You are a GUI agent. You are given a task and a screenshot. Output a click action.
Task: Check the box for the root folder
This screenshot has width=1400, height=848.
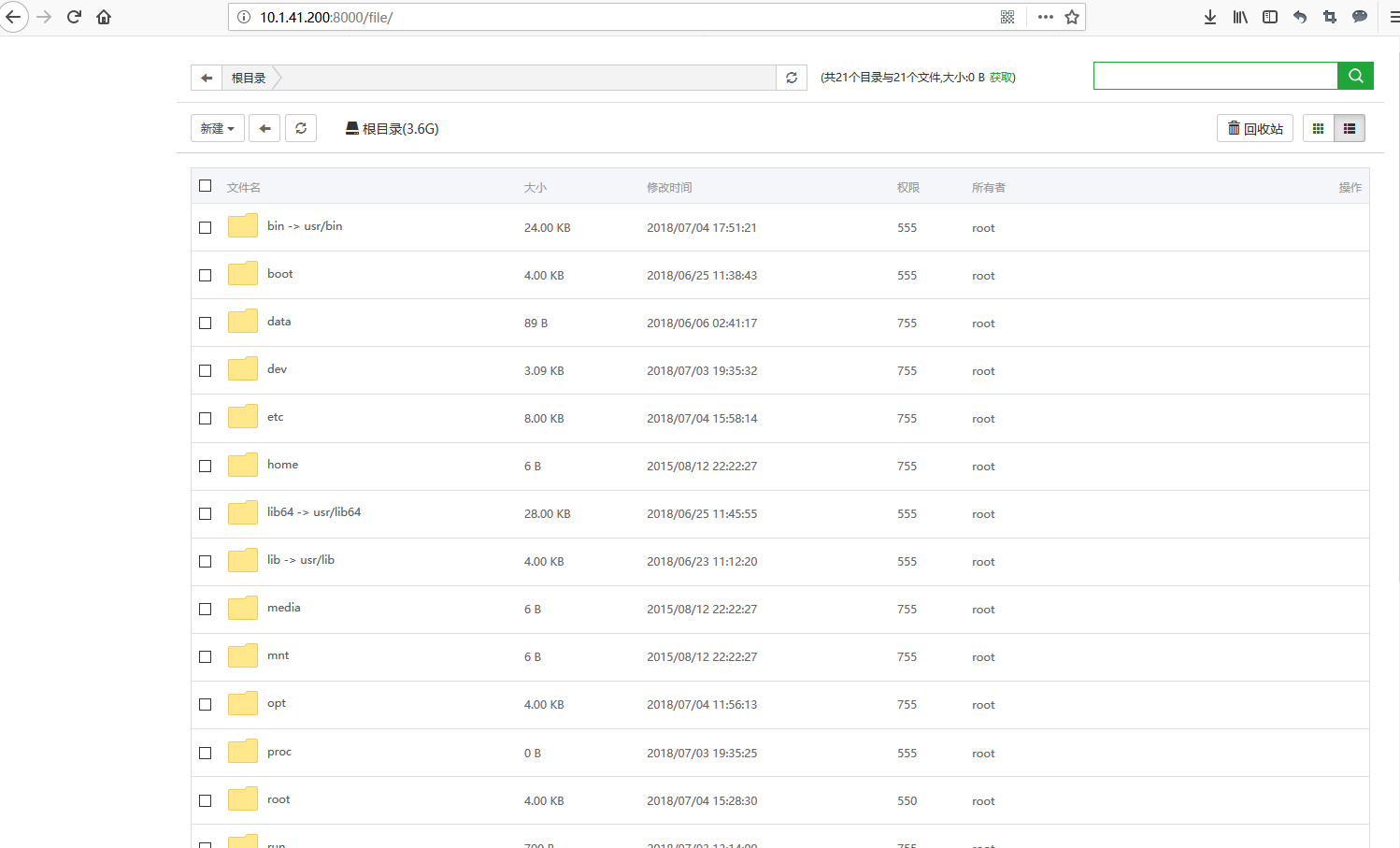(x=206, y=800)
